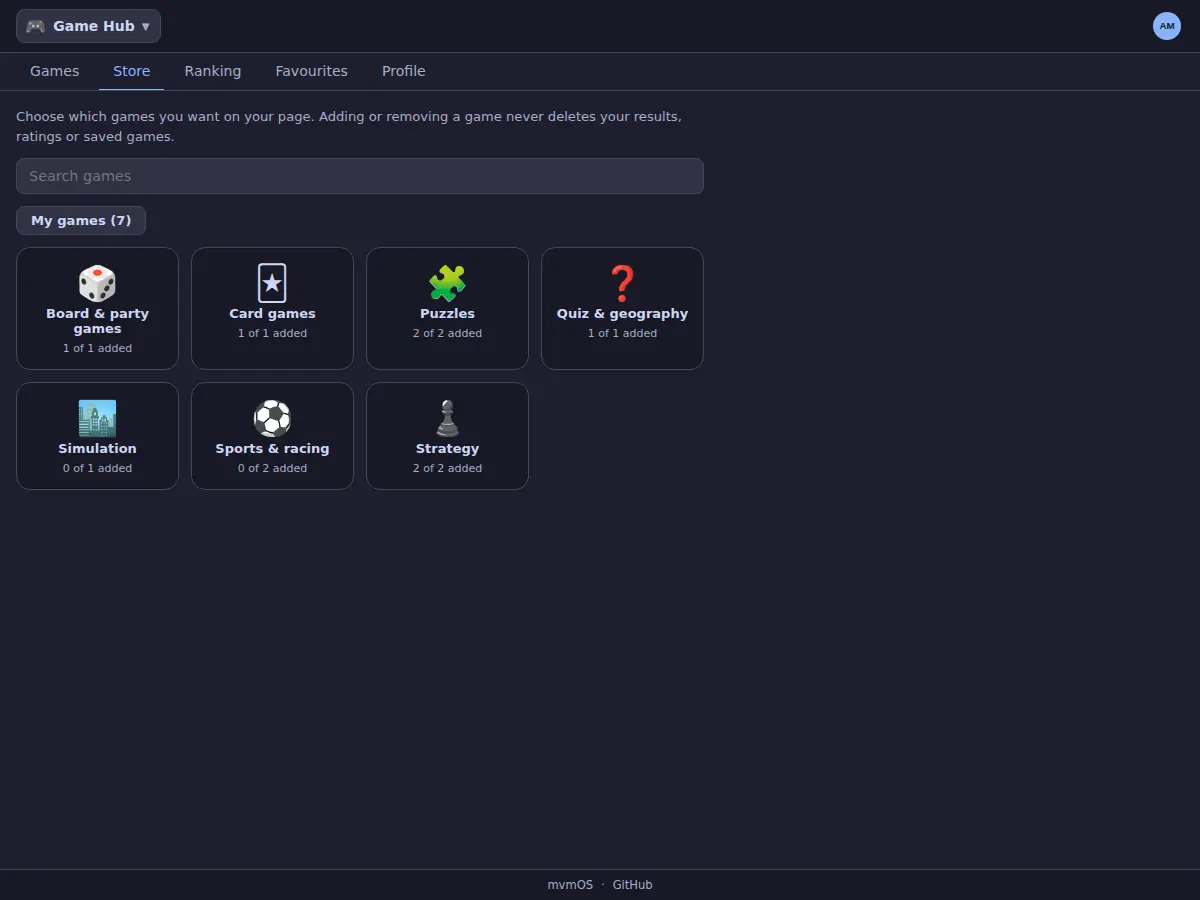Click the "Puzzles" category title

[x=447, y=313]
